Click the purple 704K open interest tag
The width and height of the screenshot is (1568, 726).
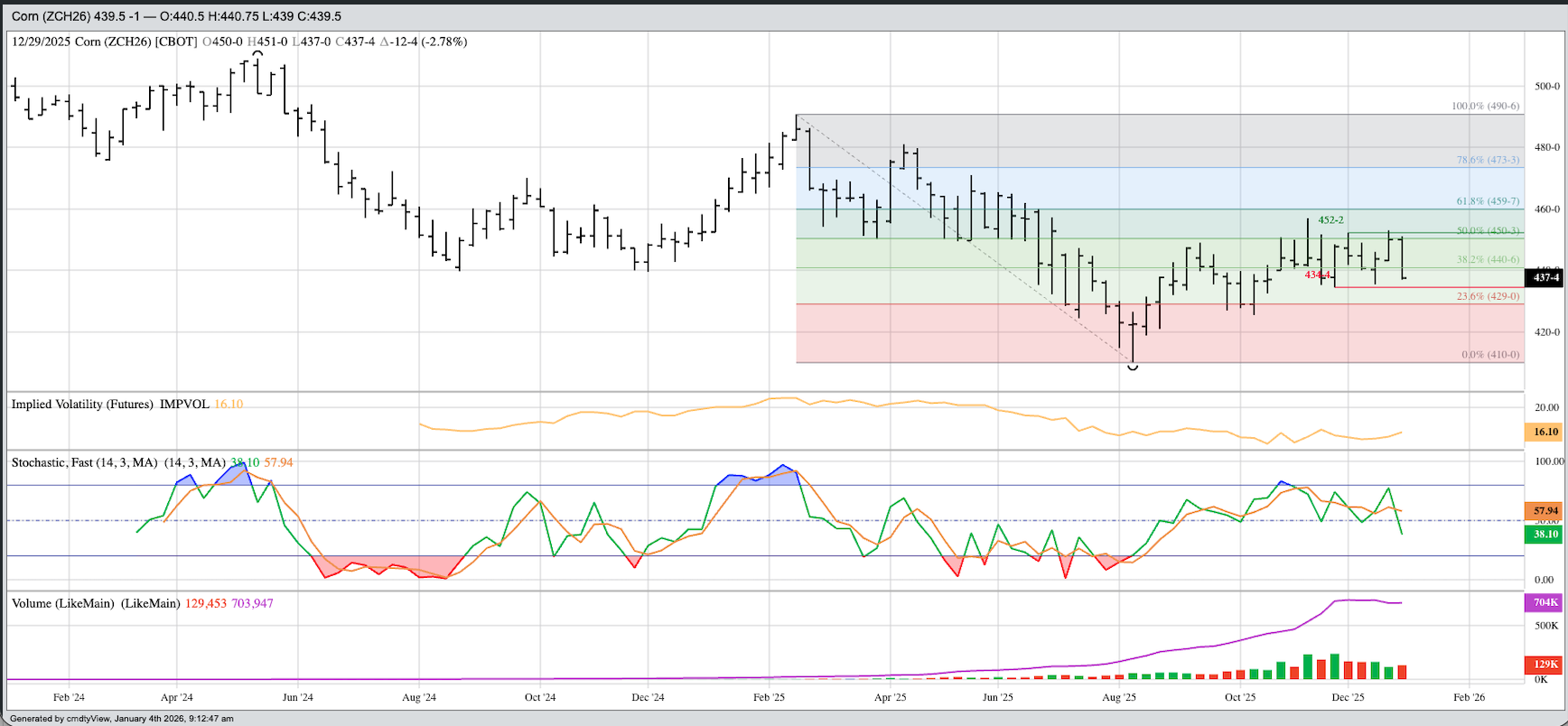click(x=1545, y=602)
